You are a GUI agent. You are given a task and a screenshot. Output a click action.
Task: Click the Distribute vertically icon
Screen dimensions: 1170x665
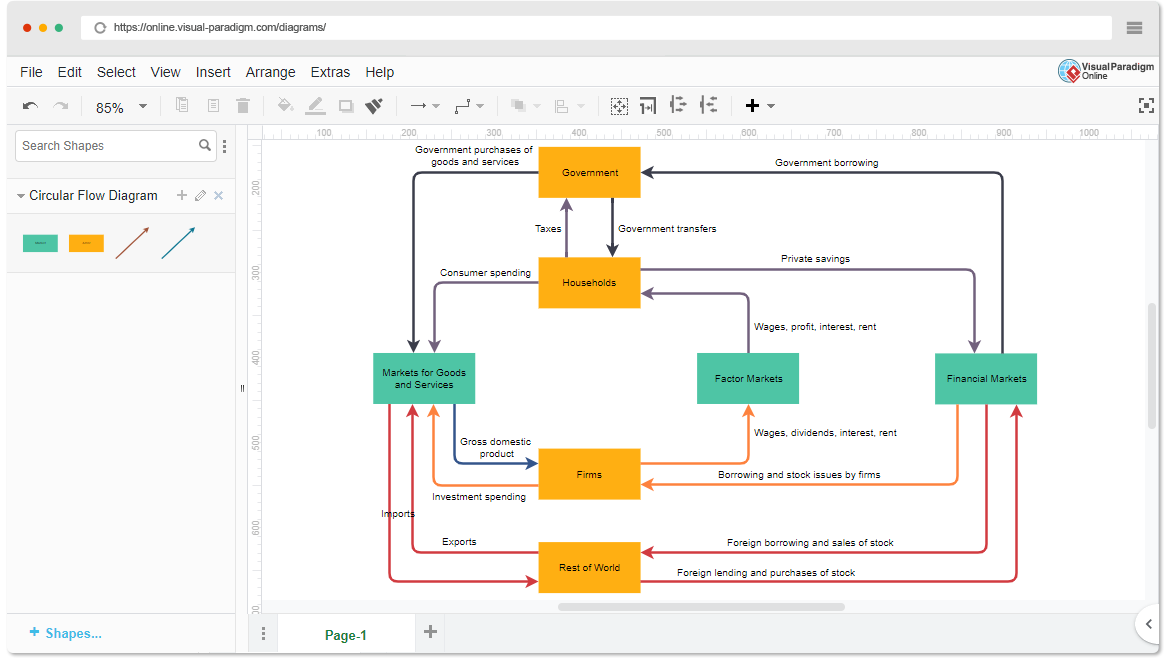pyautogui.click(x=709, y=105)
